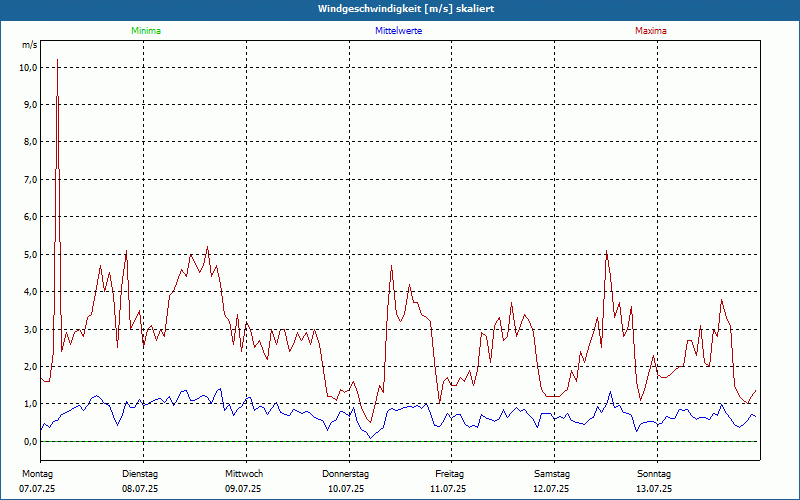Click the blue Mittelwerte legend label
This screenshot has height=500, width=800.
point(398,31)
